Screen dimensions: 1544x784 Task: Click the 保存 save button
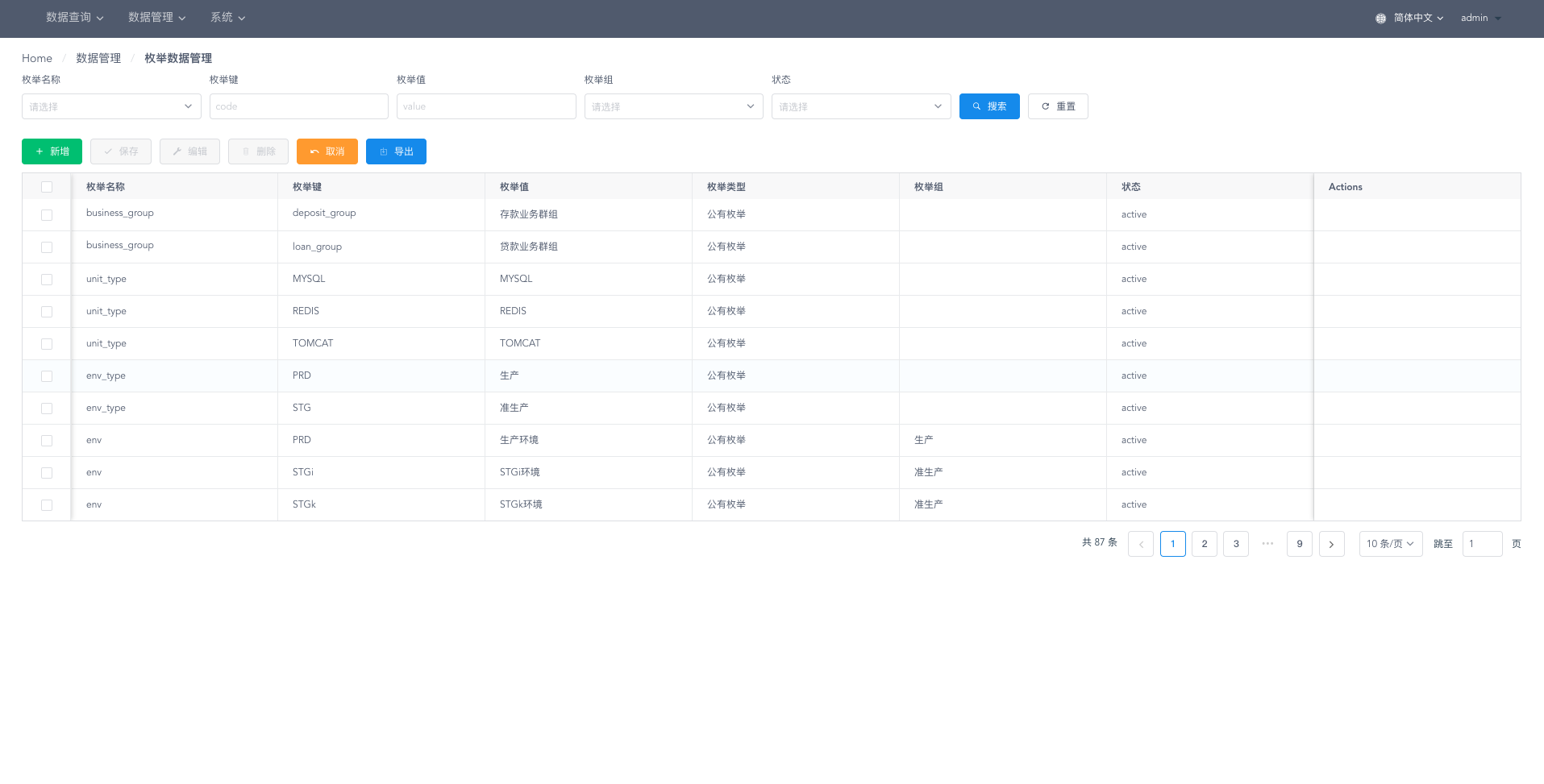(121, 151)
